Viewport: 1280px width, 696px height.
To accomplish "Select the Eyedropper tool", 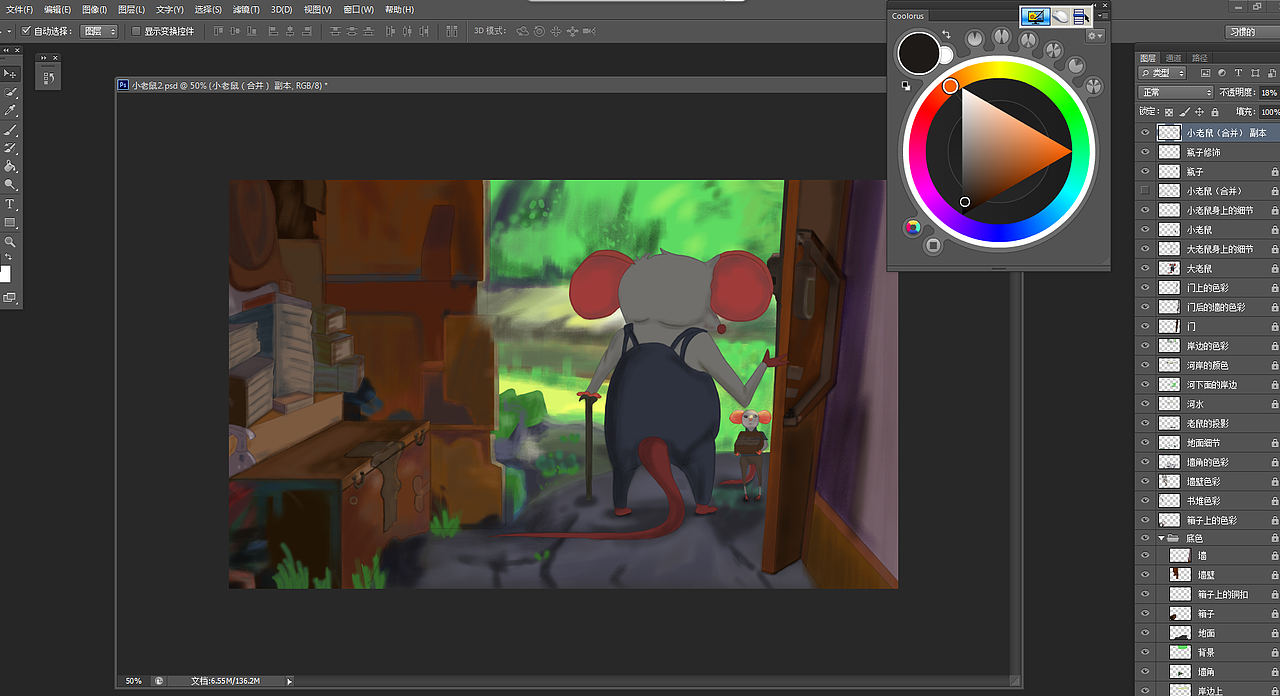I will point(10,110).
